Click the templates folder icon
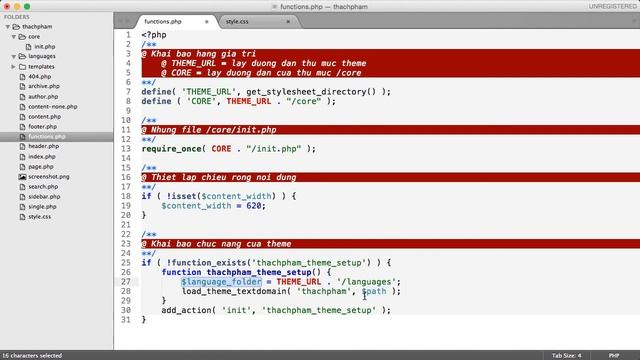Viewport: 640px width, 360px height. (x=22, y=67)
